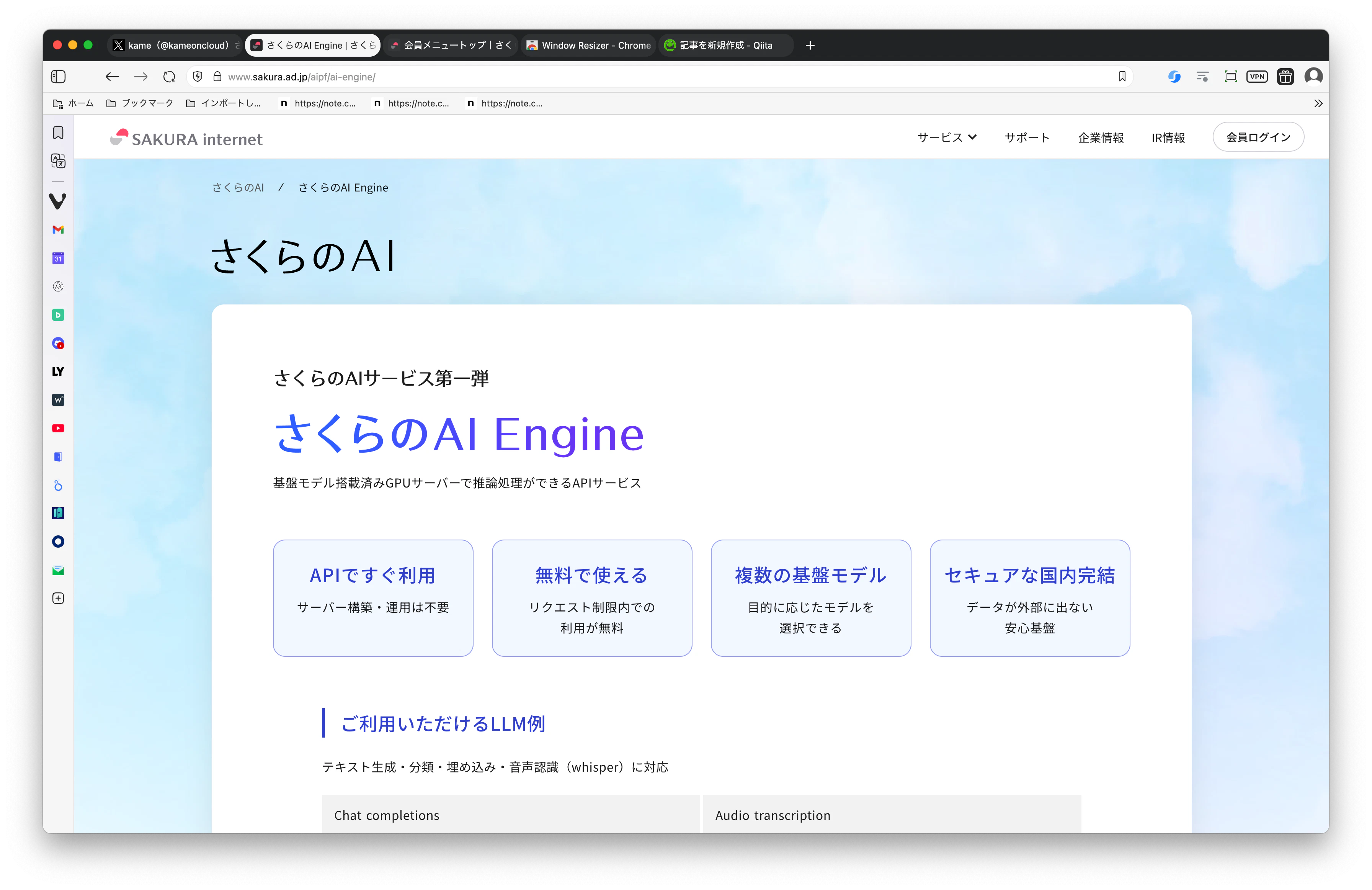Open the green 'b' web panel
This screenshot has height=890, width=1372.
[58, 315]
